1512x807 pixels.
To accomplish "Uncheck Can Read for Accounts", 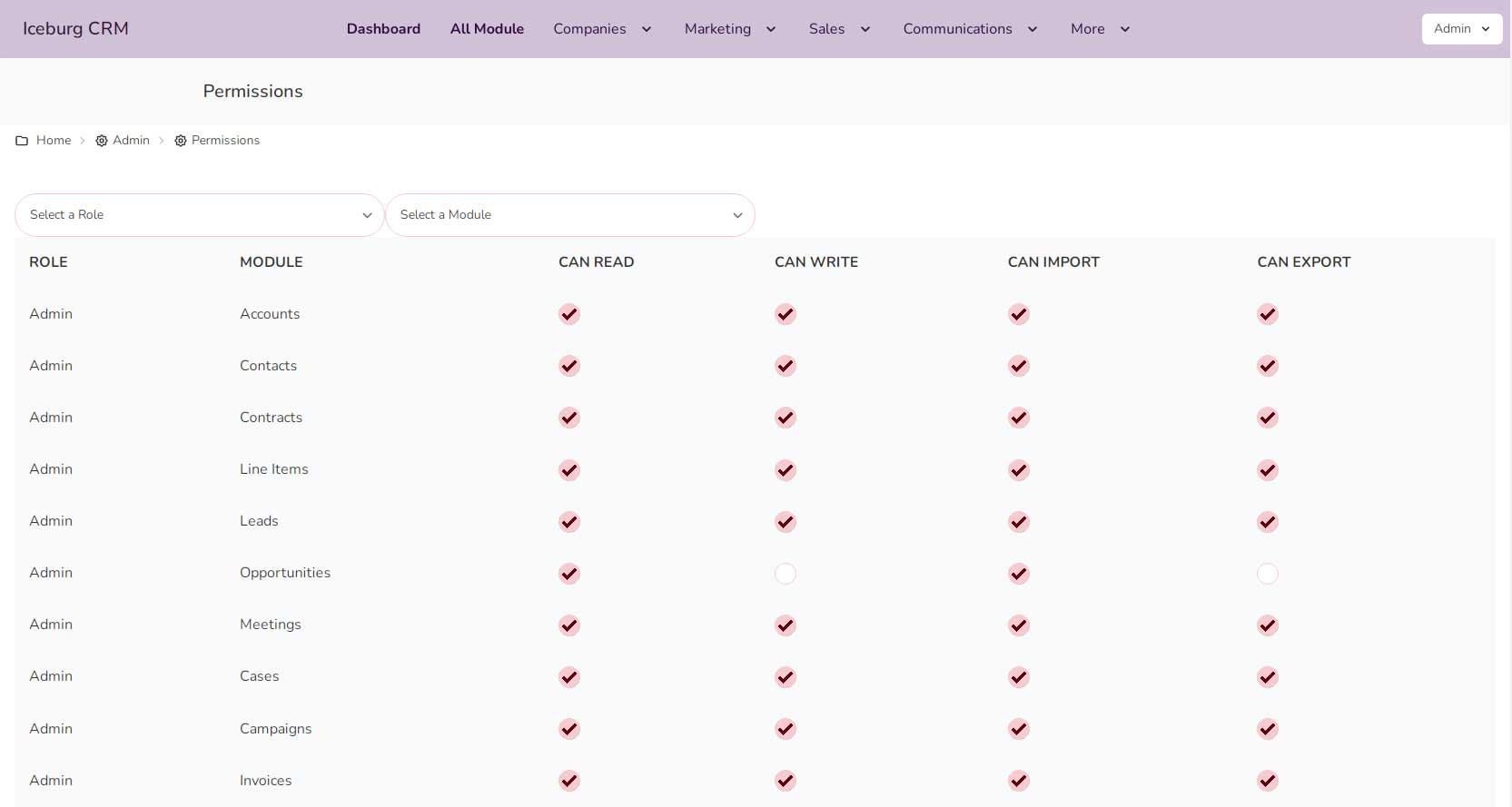I will 569,314.
